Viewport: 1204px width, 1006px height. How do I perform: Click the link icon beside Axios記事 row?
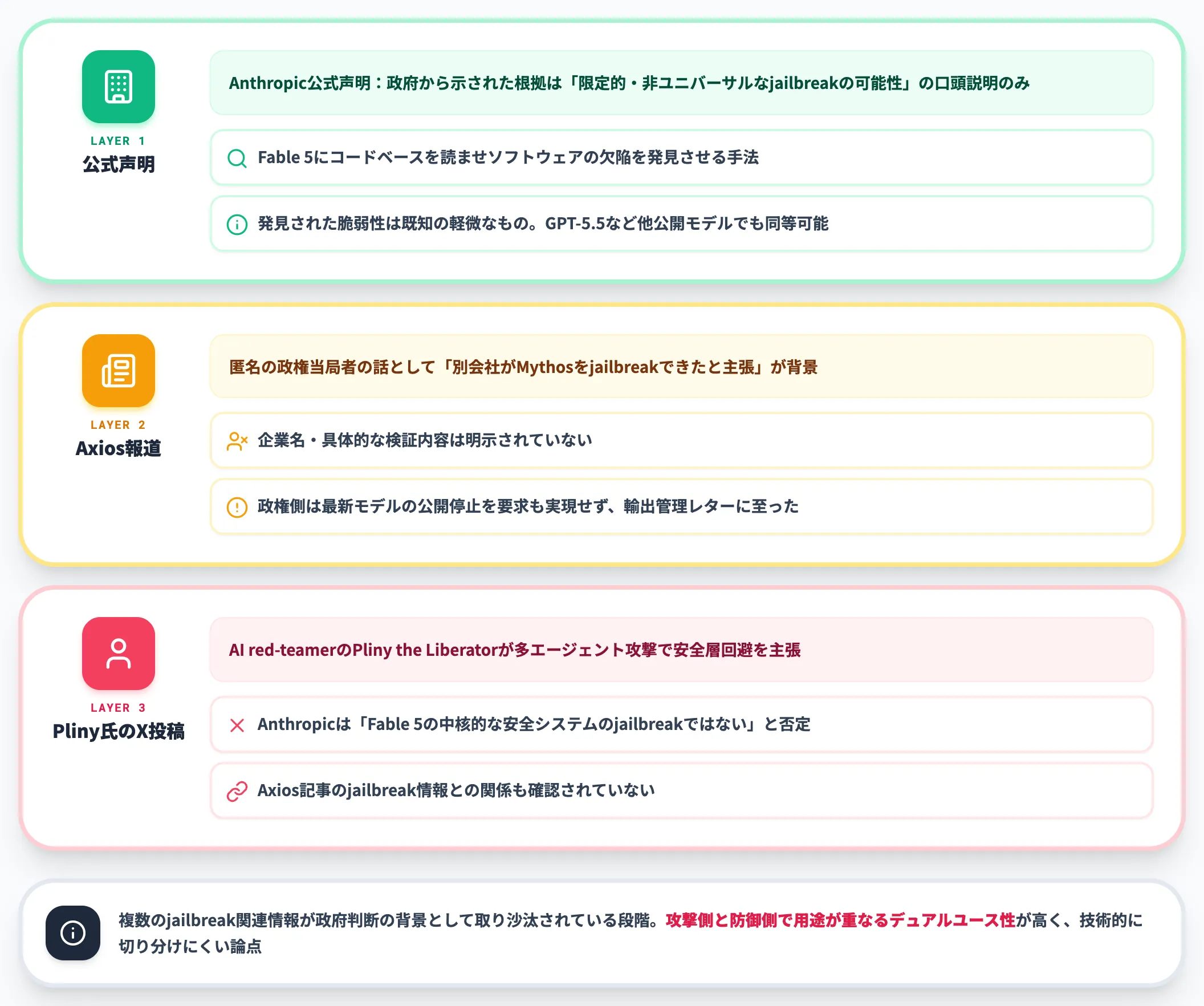coord(237,791)
